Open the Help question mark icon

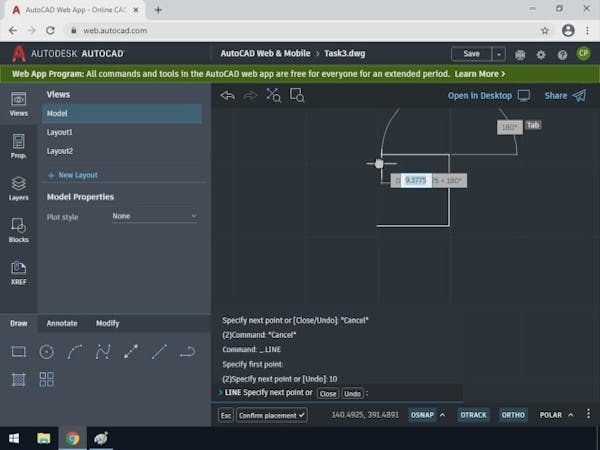click(x=562, y=55)
